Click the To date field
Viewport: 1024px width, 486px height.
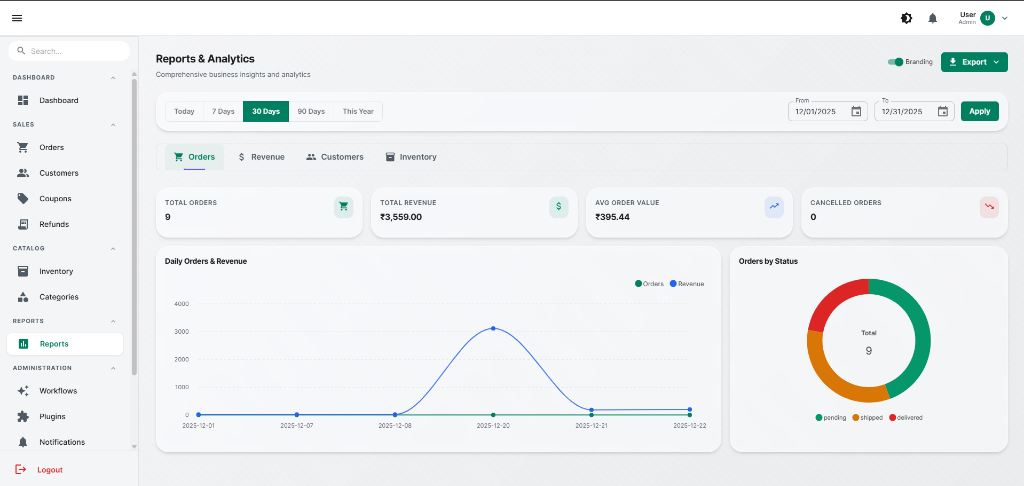tap(914, 111)
